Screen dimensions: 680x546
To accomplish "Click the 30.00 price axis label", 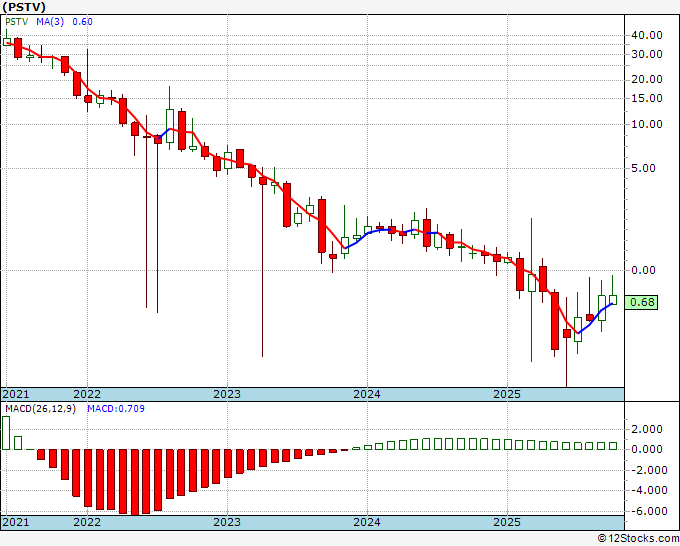I will pos(647,54).
